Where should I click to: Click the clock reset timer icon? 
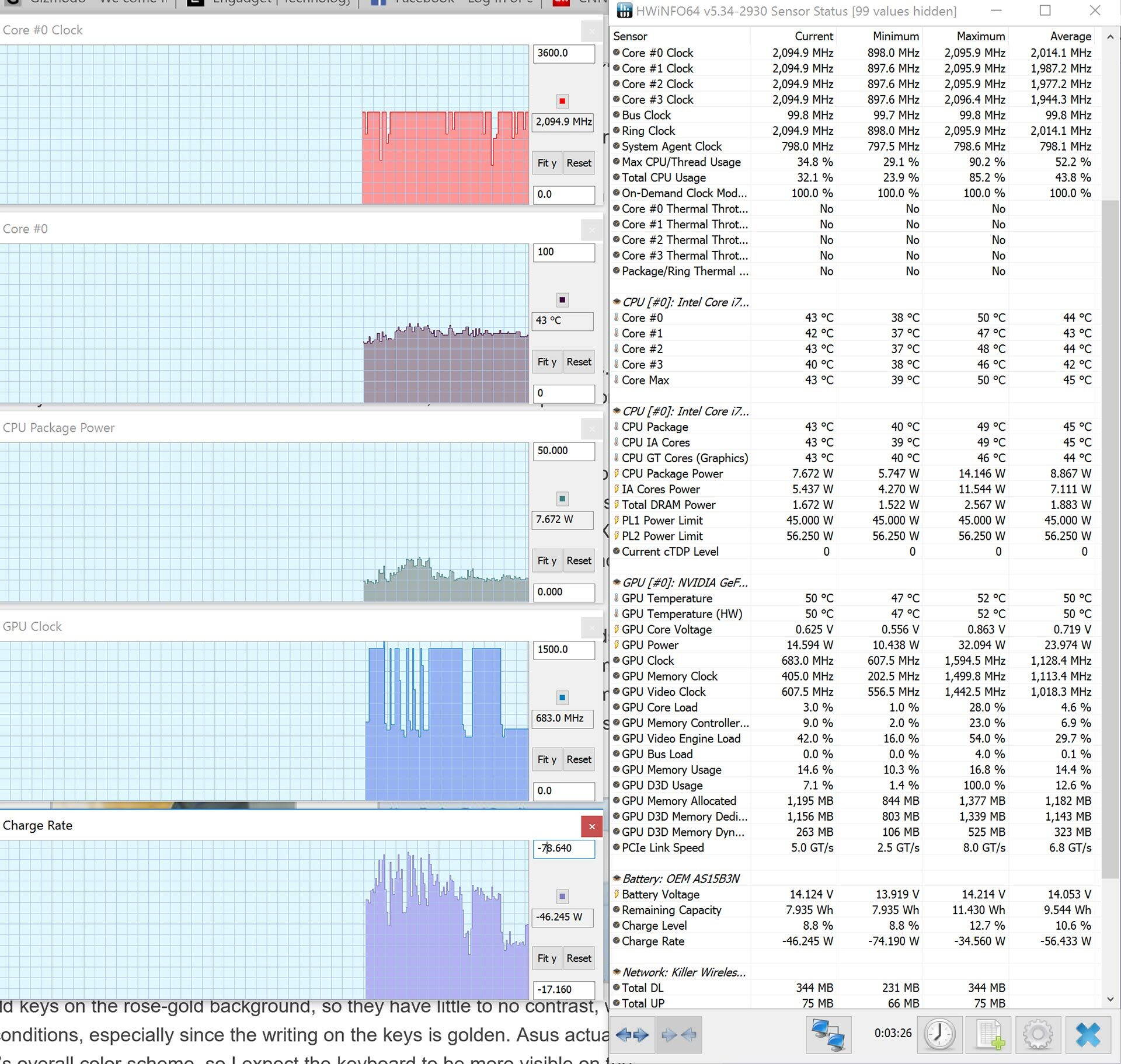(x=939, y=1035)
